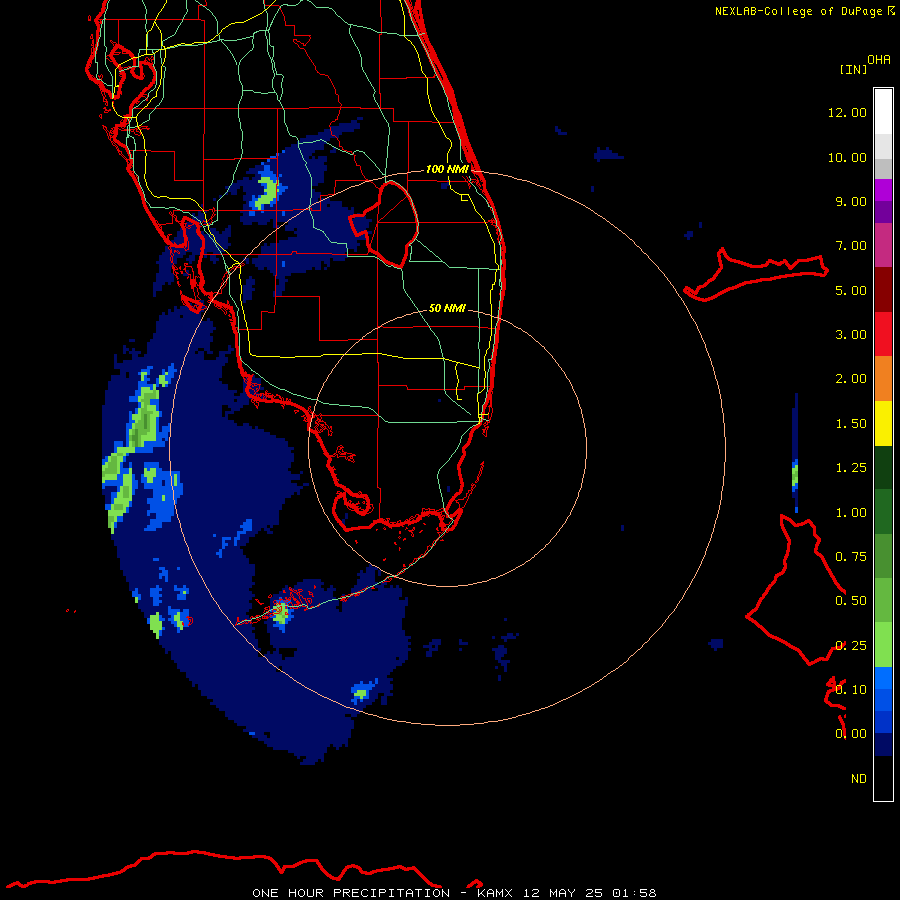Click the 3.00 legend value

[x=851, y=335]
